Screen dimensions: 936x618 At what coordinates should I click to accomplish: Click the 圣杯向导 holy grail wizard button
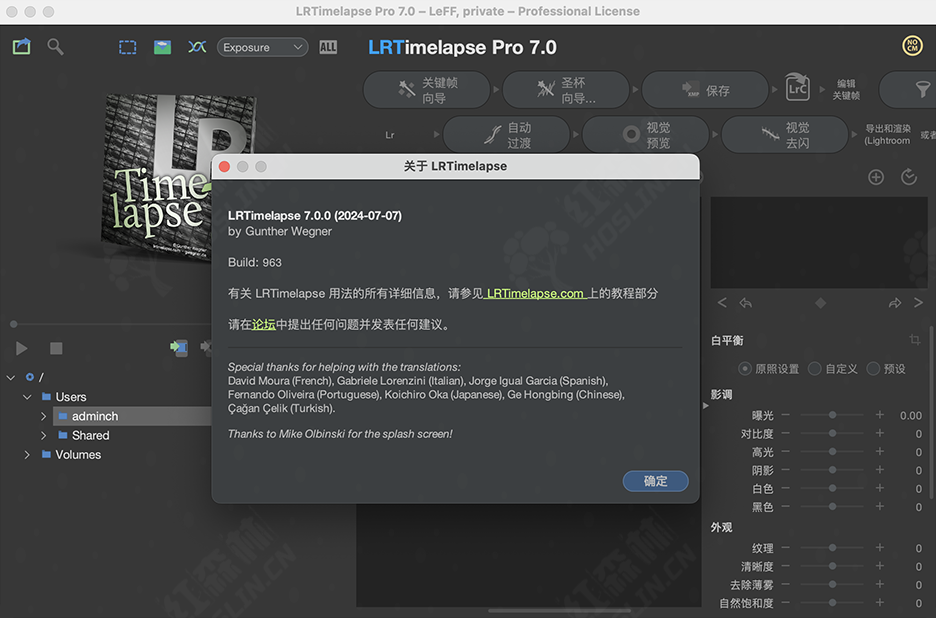coord(566,90)
